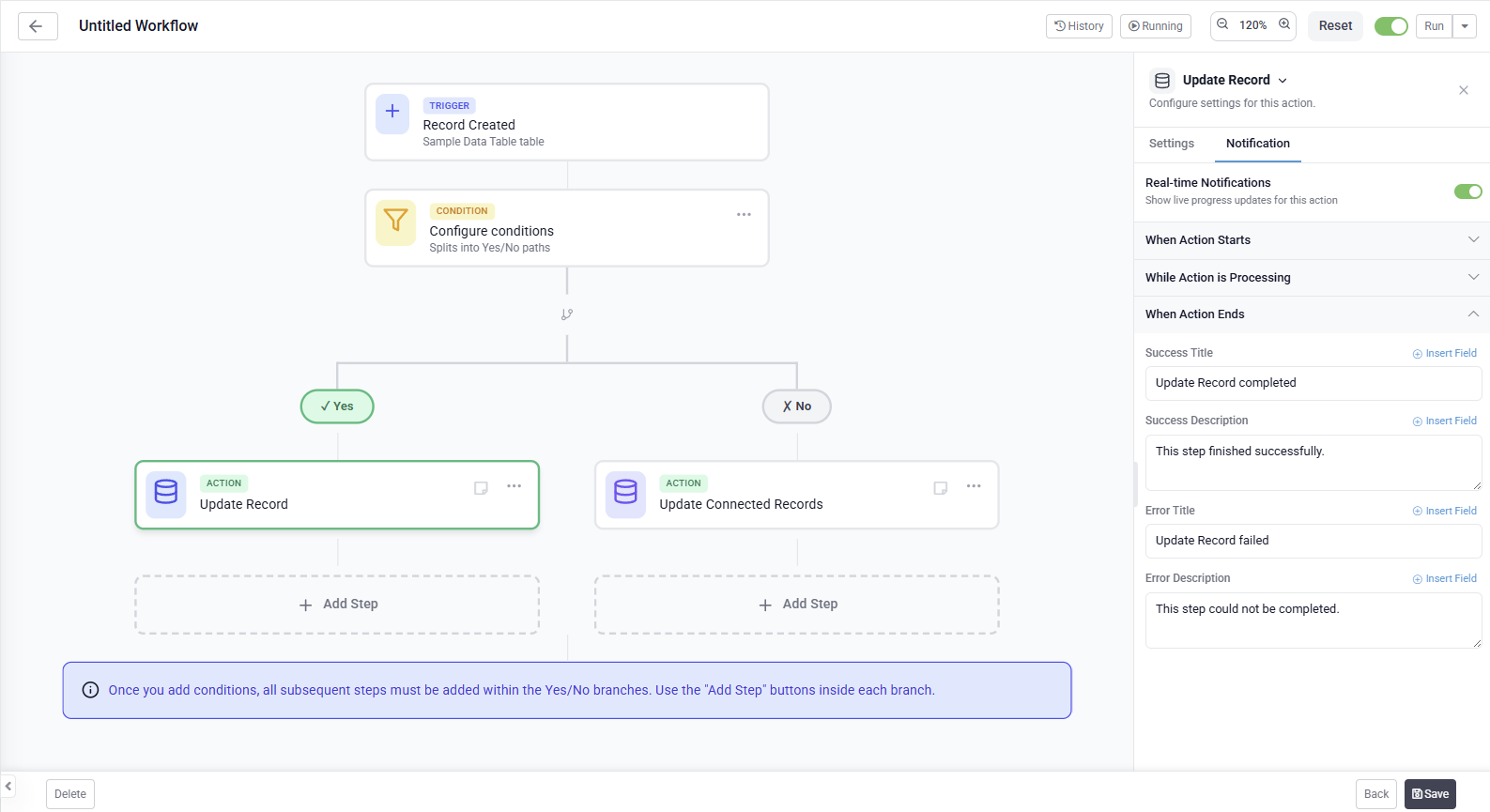1490x812 pixels.
Task: Switch to the Settings tab
Action: (x=1171, y=144)
